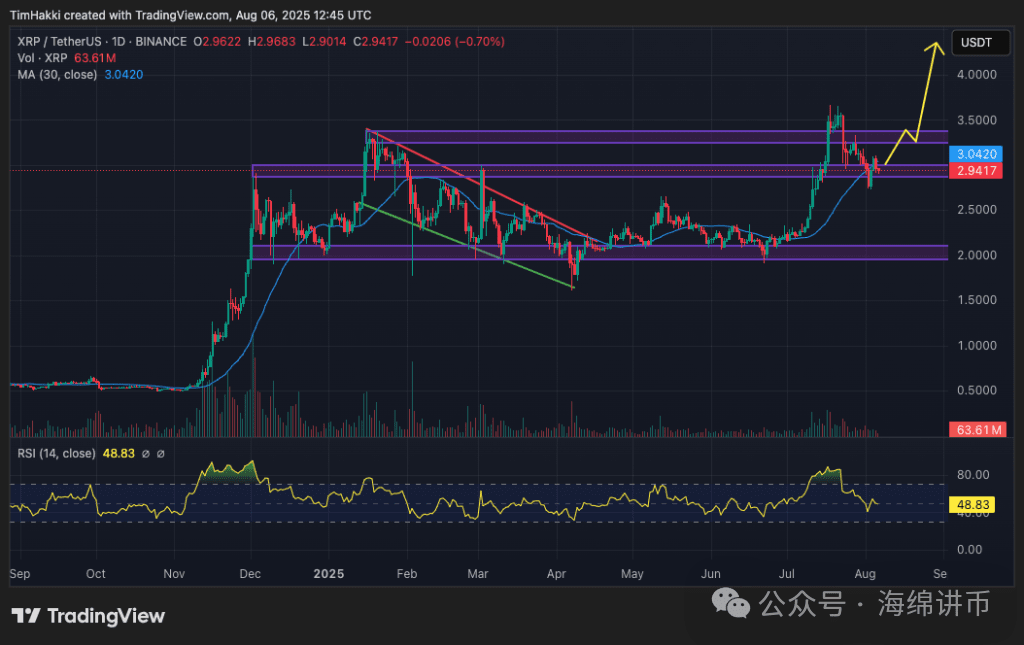Click the Dec time axis label

point(250,574)
